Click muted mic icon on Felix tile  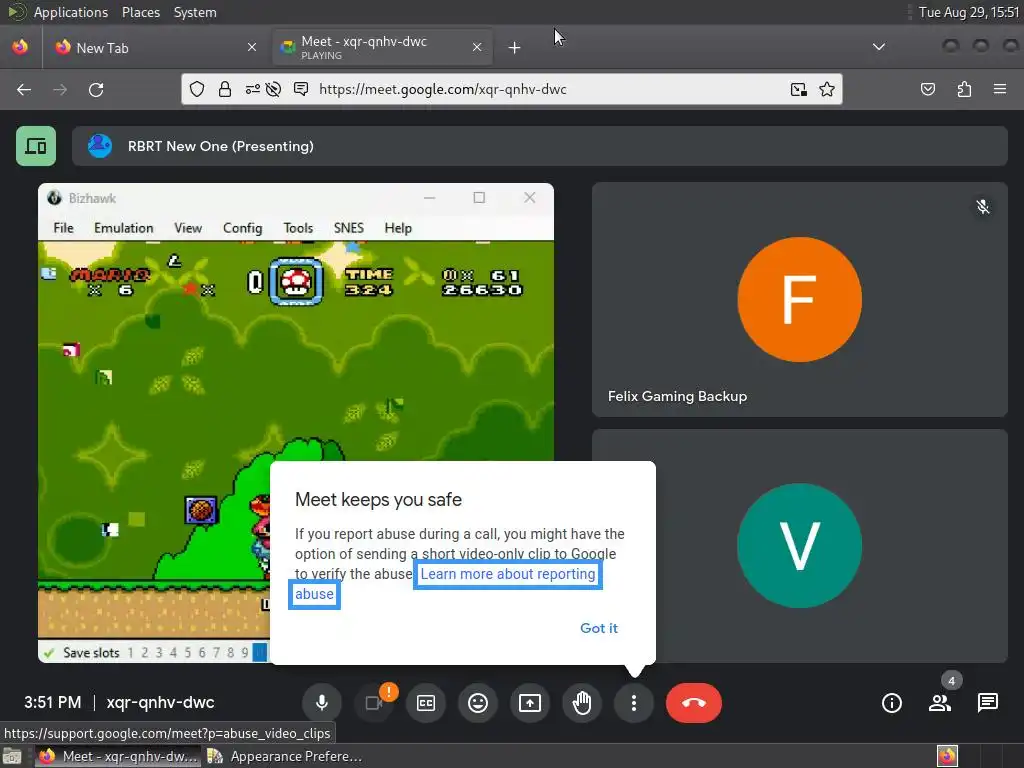983,207
